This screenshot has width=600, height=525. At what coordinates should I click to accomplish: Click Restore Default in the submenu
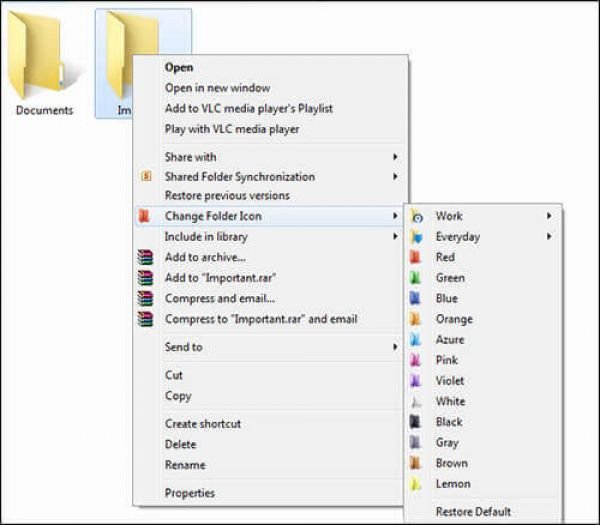473,512
